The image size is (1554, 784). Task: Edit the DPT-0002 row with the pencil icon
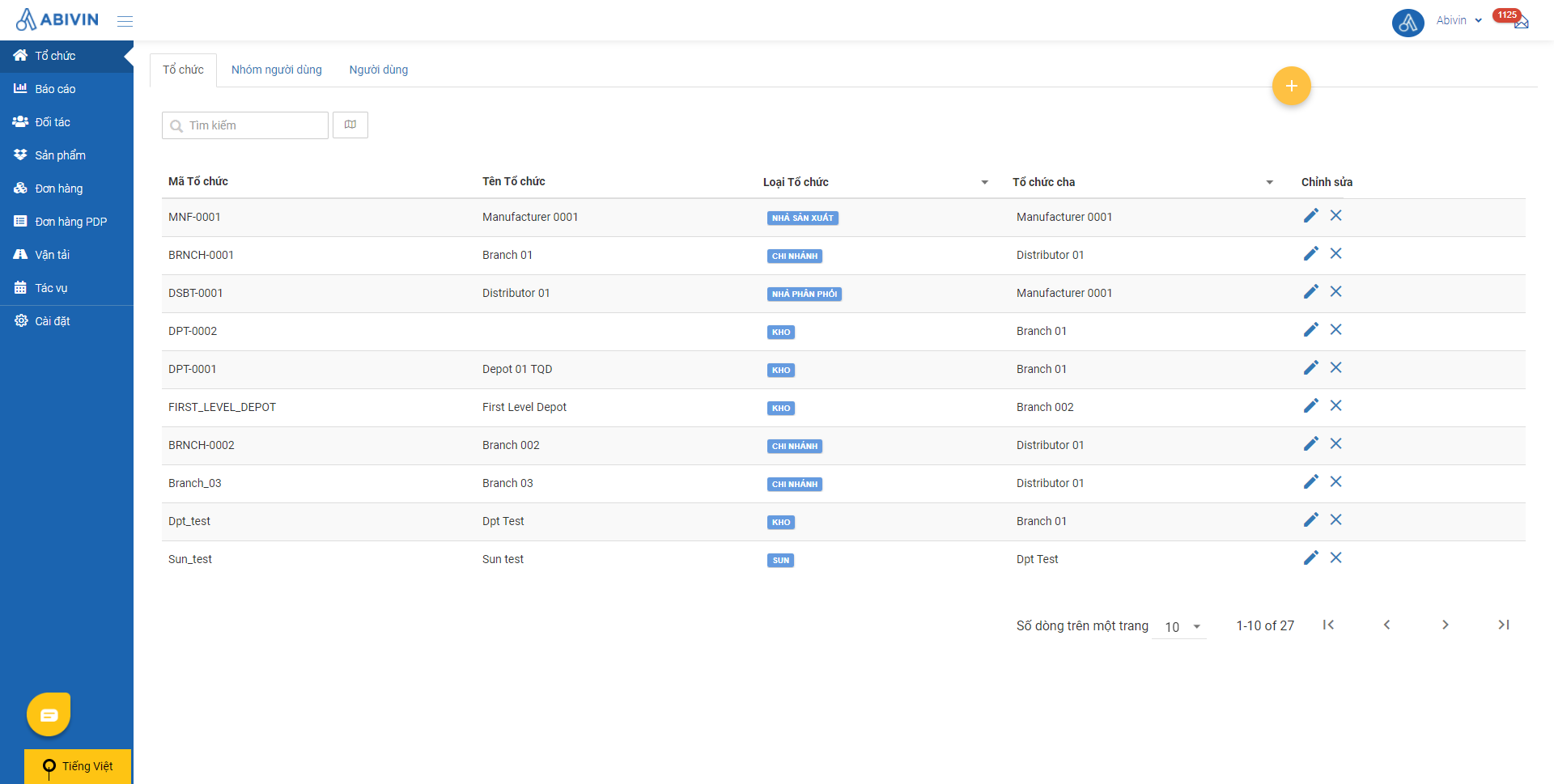pyautogui.click(x=1311, y=329)
